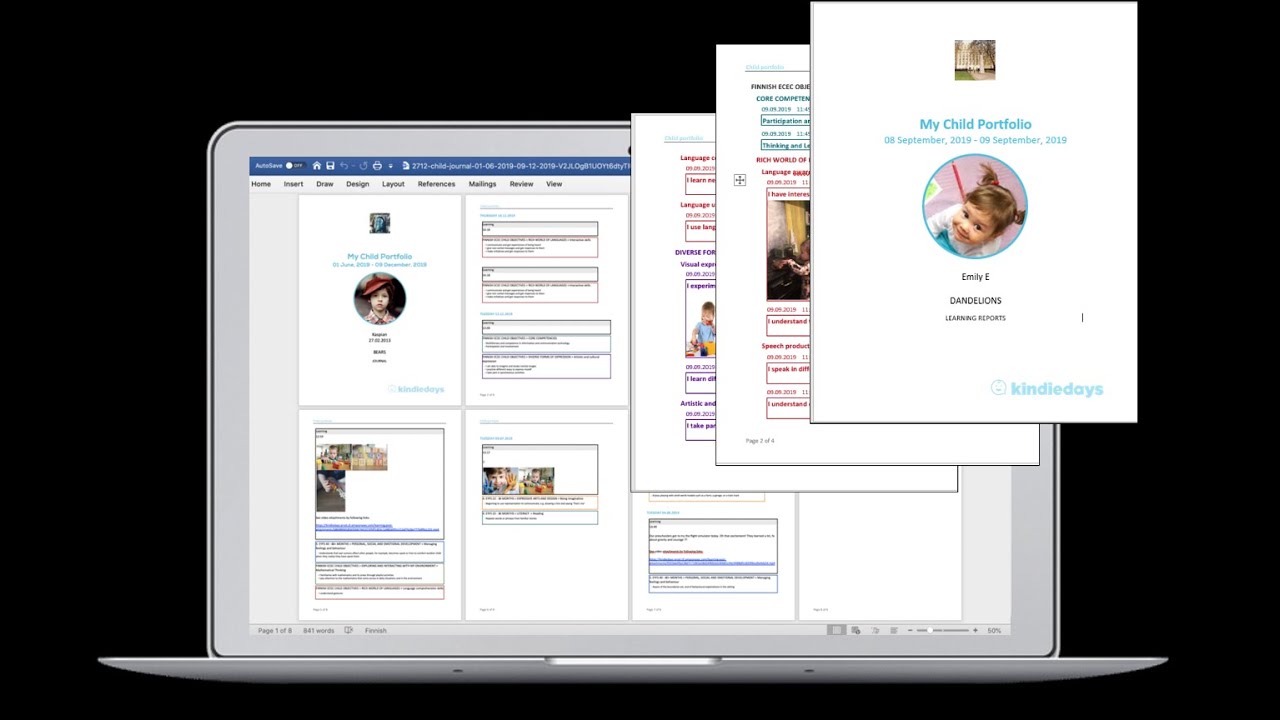
Task: Click the 'DANDELIONS' group name
Action: [975, 300]
